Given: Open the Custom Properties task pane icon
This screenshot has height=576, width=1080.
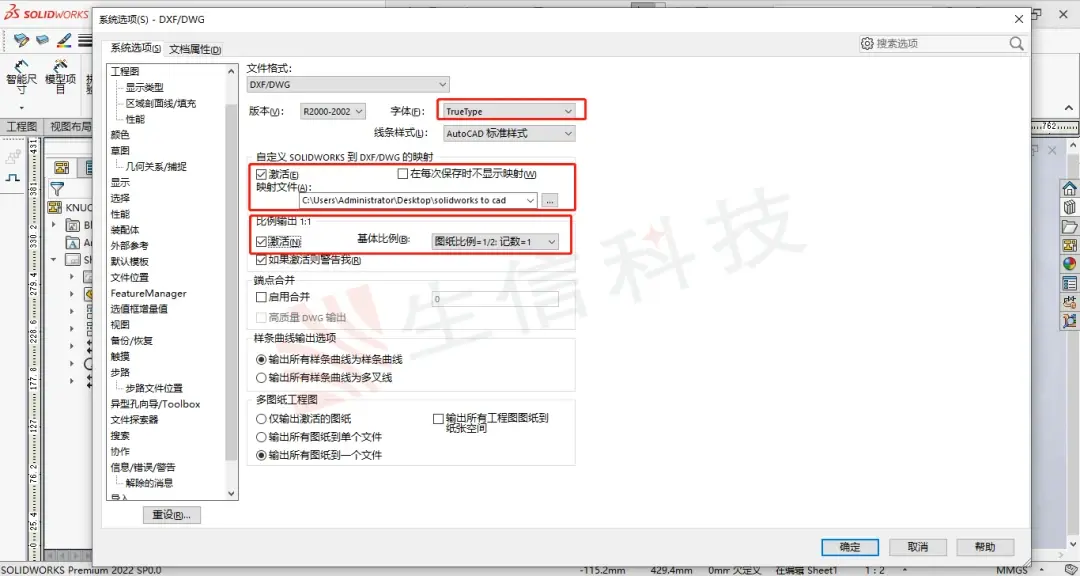Looking at the screenshot, I should 1069,283.
